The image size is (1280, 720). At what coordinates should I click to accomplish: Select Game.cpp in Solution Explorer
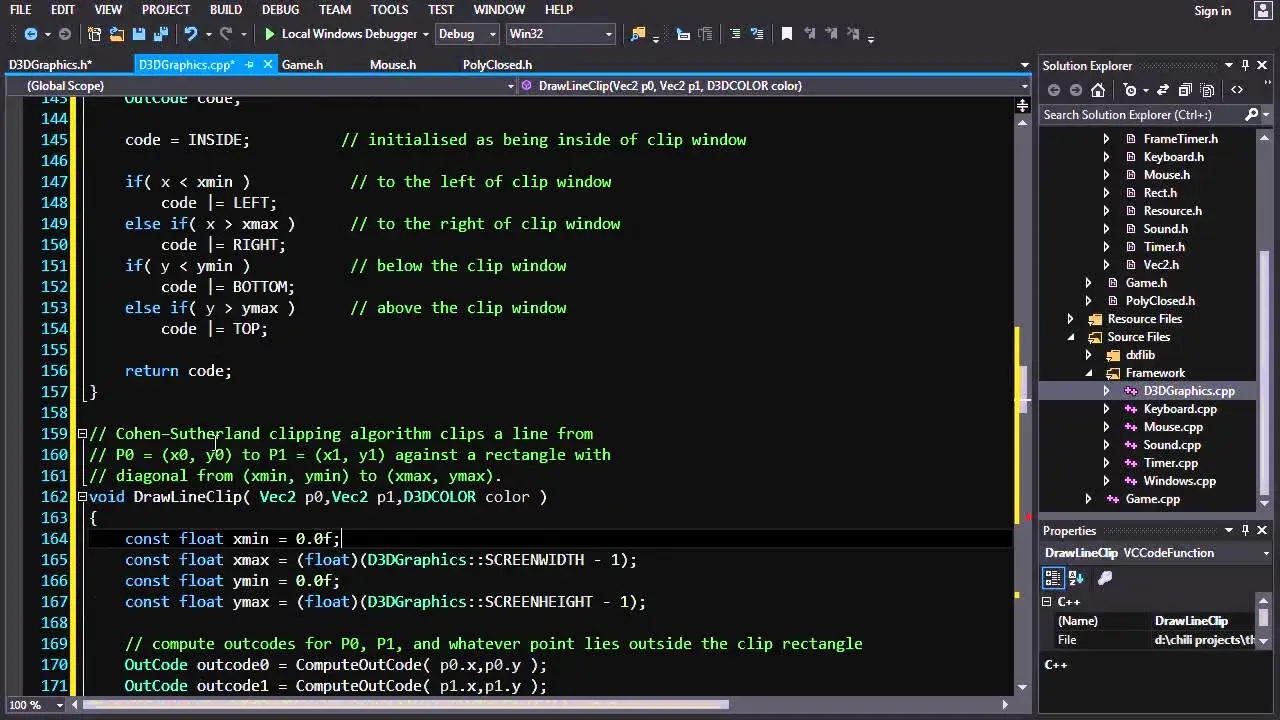click(1152, 499)
